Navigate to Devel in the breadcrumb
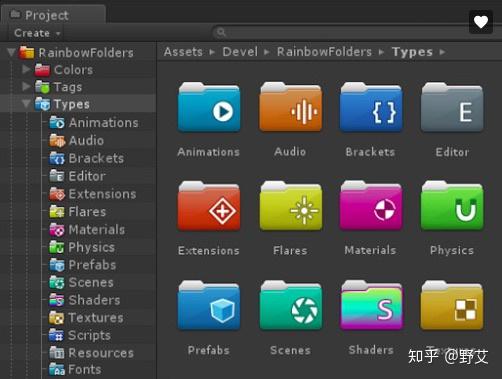This screenshot has width=502, height=379. pos(240,52)
